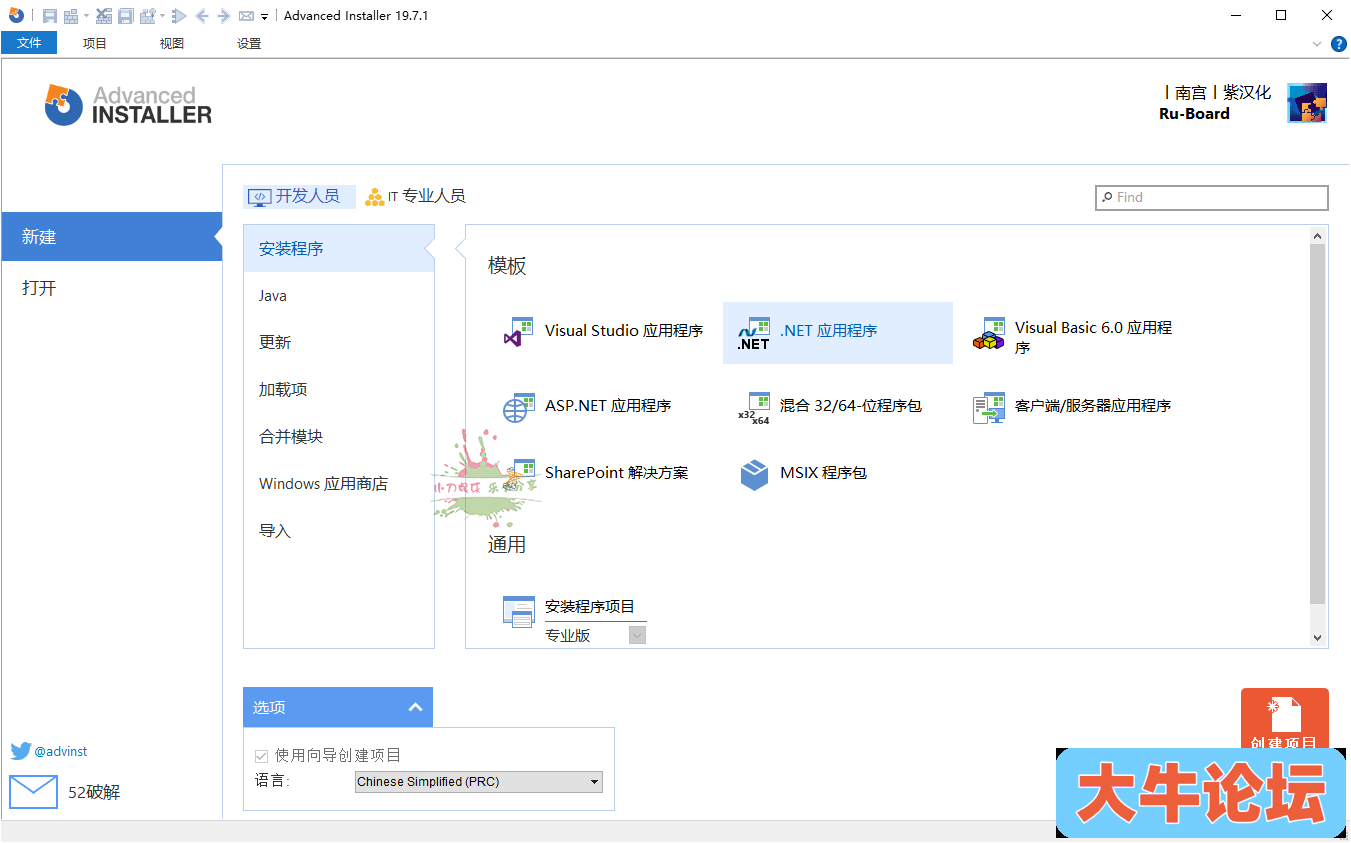Image resolution: width=1351 pixels, height=843 pixels.
Task: Click the Save icon in quick access toolbar
Action: (49, 15)
